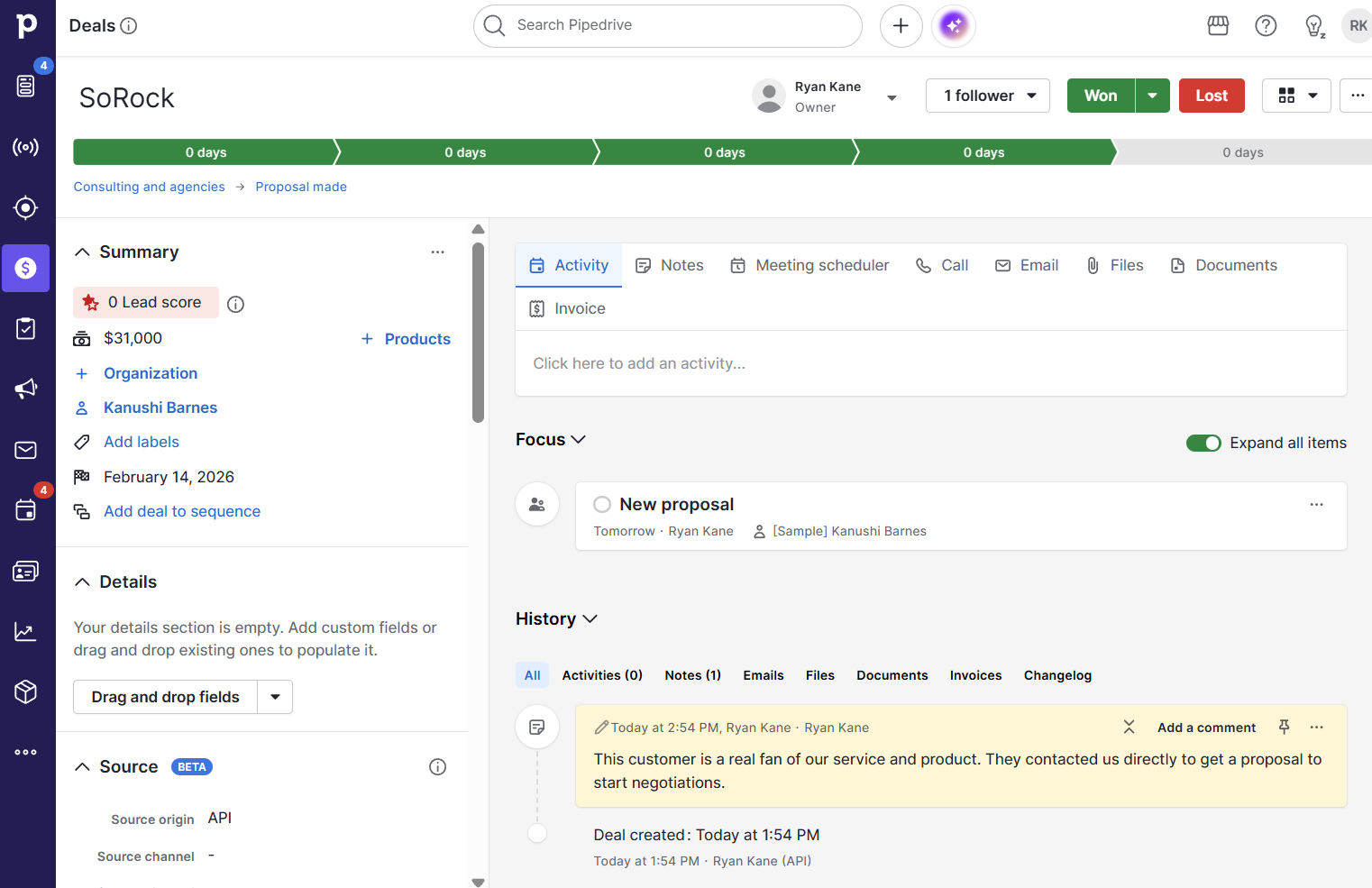The height and width of the screenshot is (888, 1372).
Task: Open the Insights chart icon in sidebar
Action: tap(26, 631)
